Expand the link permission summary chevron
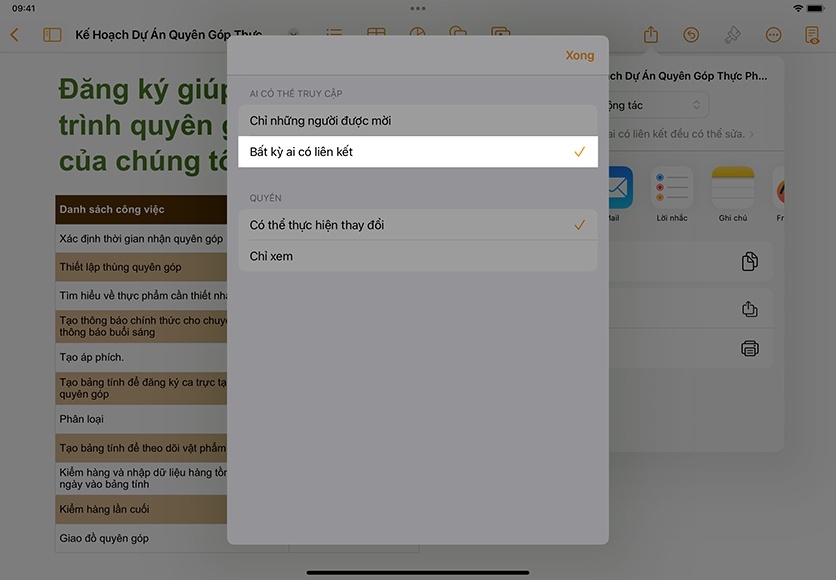Image resolution: width=836 pixels, height=580 pixels. click(x=752, y=134)
